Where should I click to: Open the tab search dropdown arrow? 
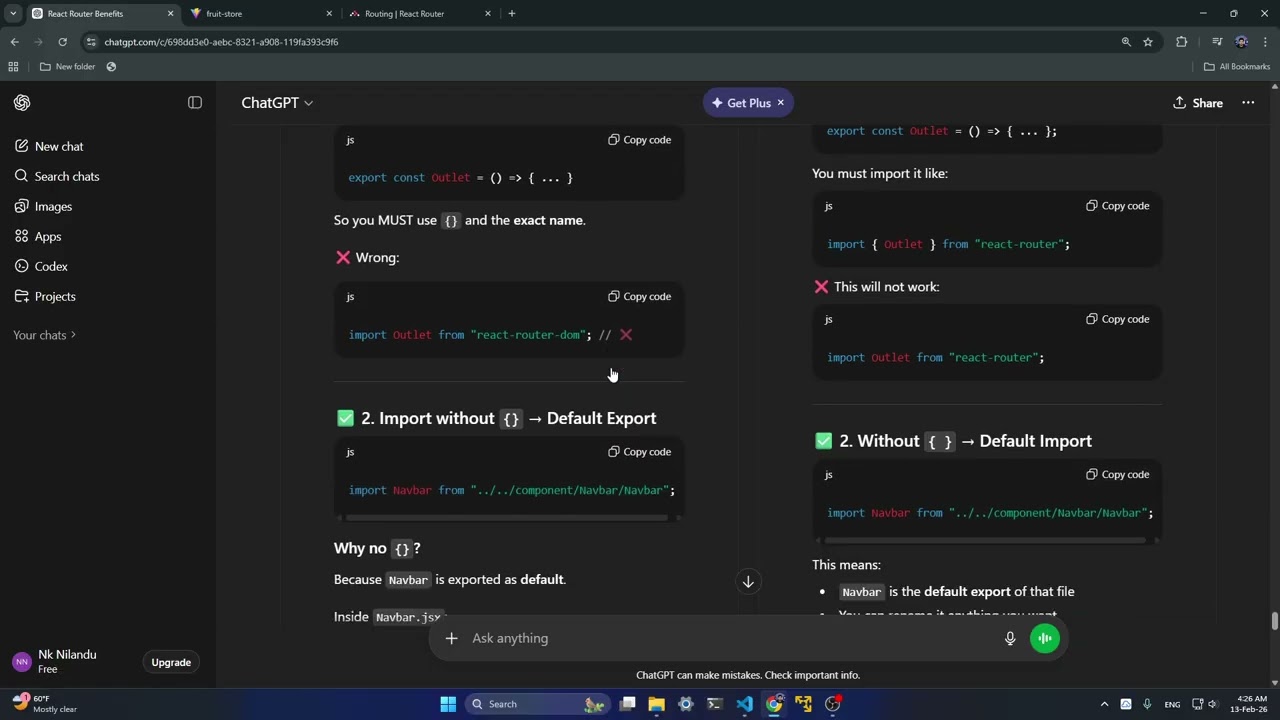pos(13,14)
